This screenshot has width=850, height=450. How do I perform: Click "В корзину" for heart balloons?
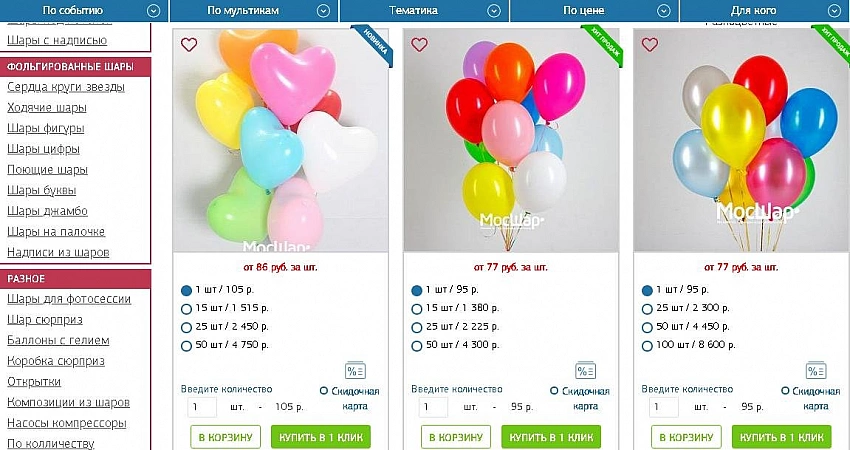225,437
